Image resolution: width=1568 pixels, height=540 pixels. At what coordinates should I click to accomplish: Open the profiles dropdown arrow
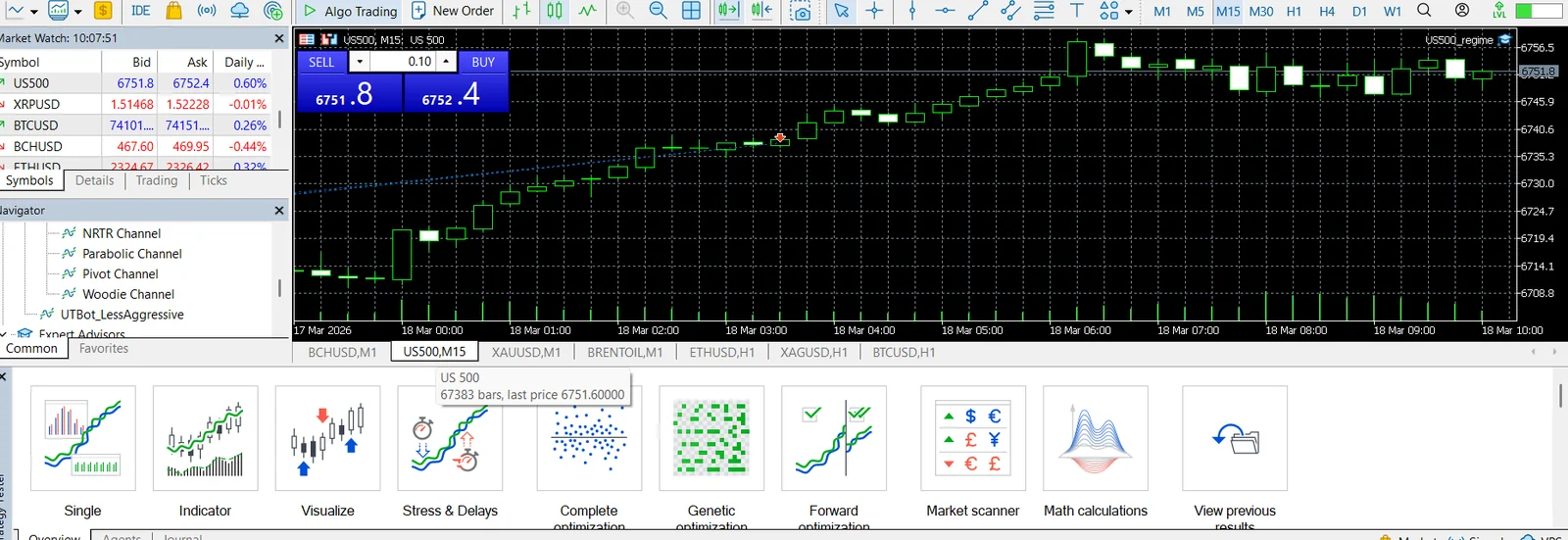[77, 12]
